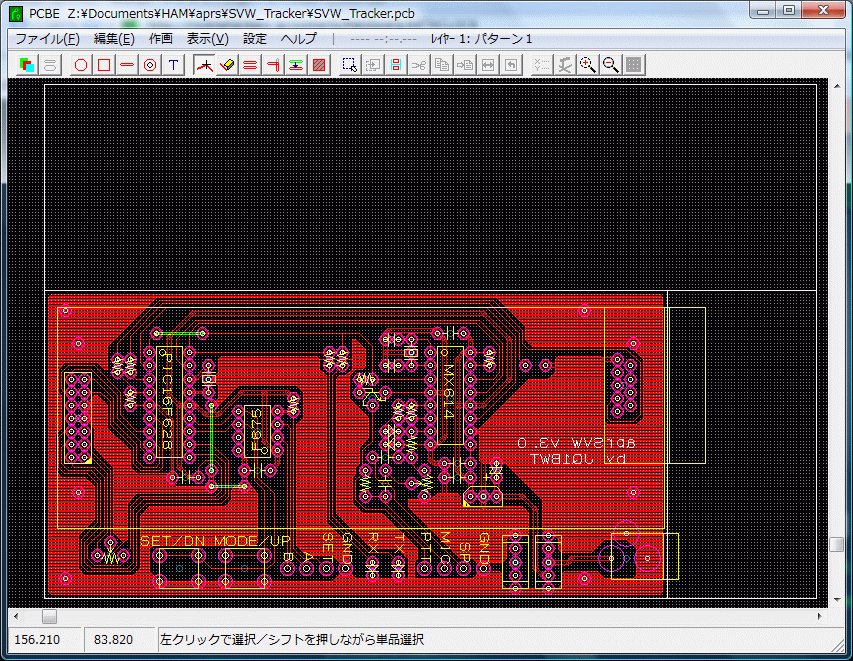This screenshot has height=661, width=853.
Task: Open the 設定 menu
Action: (255, 39)
